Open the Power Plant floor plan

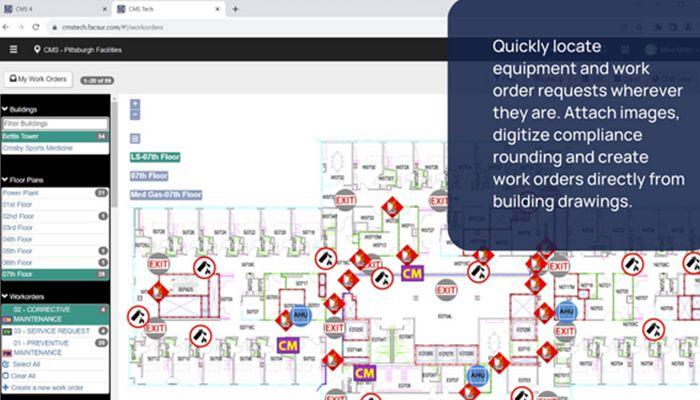[x=55, y=193]
